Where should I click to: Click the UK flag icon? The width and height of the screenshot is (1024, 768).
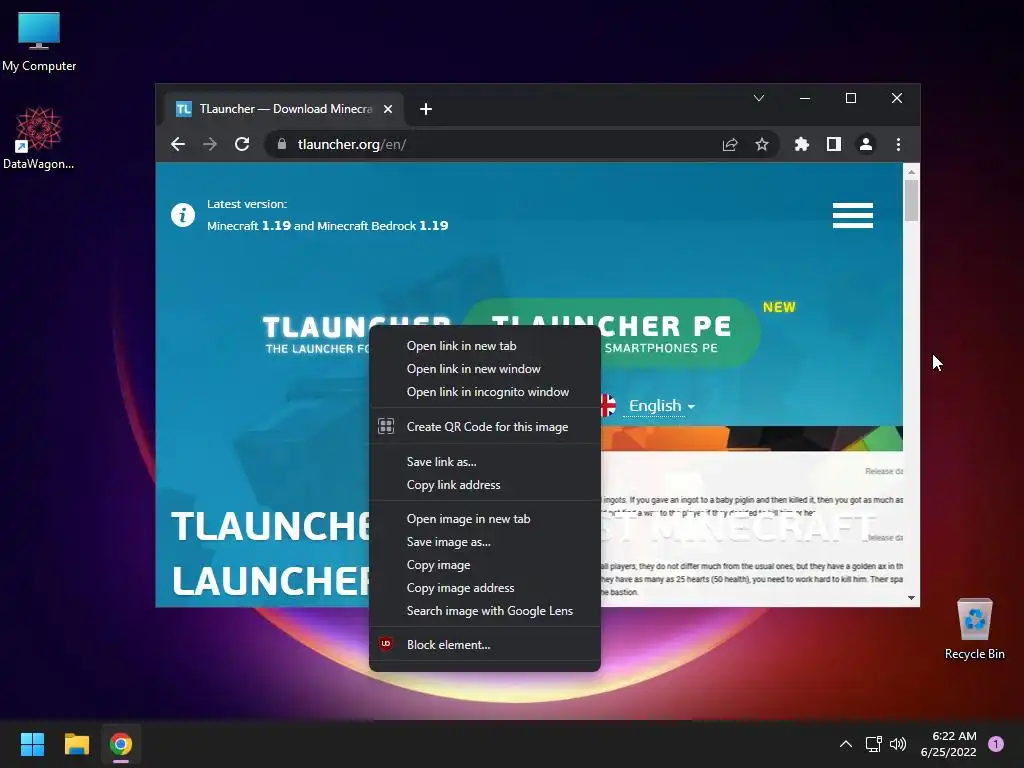coord(608,406)
